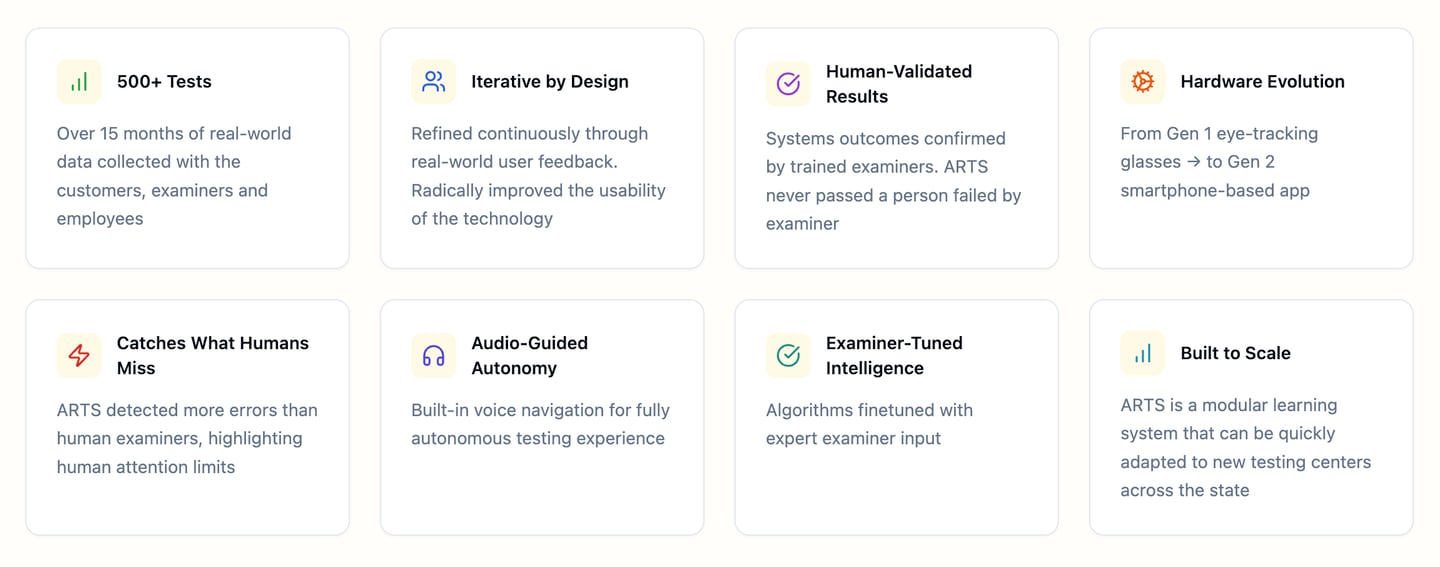Image resolution: width=1440 pixels, height=567 pixels.
Task: Select the "Built to Scale" heading
Action: click(x=1235, y=353)
